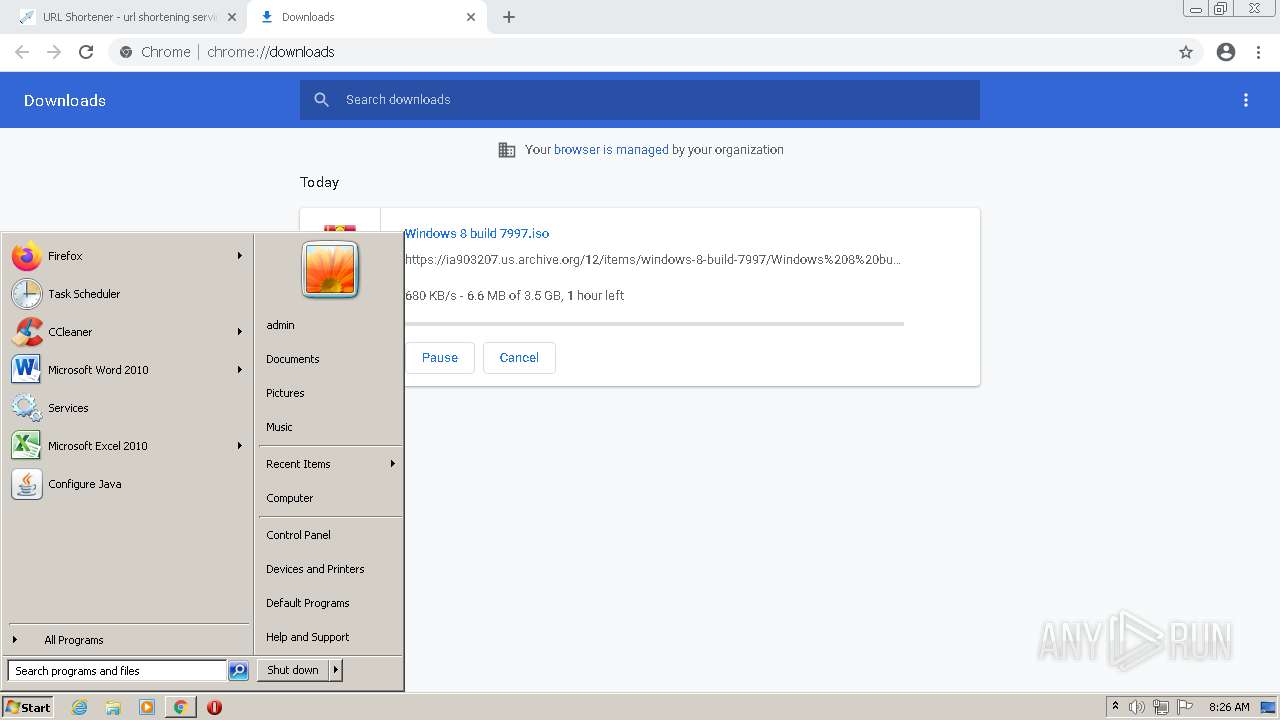Open the admin user folder
The image size is (1280, 720).
[x=280, y=325]
